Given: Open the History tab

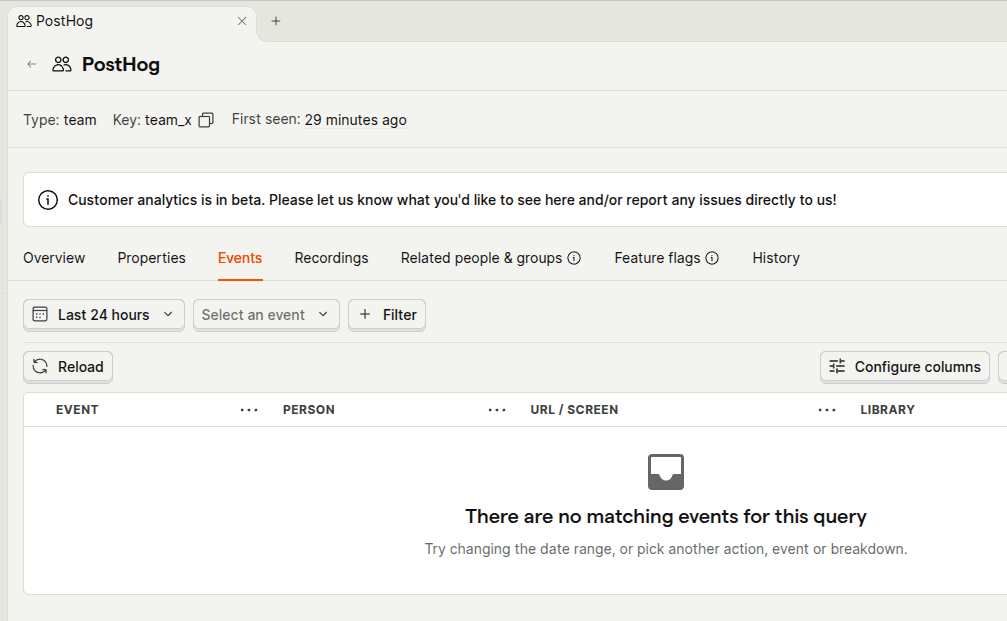Looking at the screenshot, I should (776, 258).
